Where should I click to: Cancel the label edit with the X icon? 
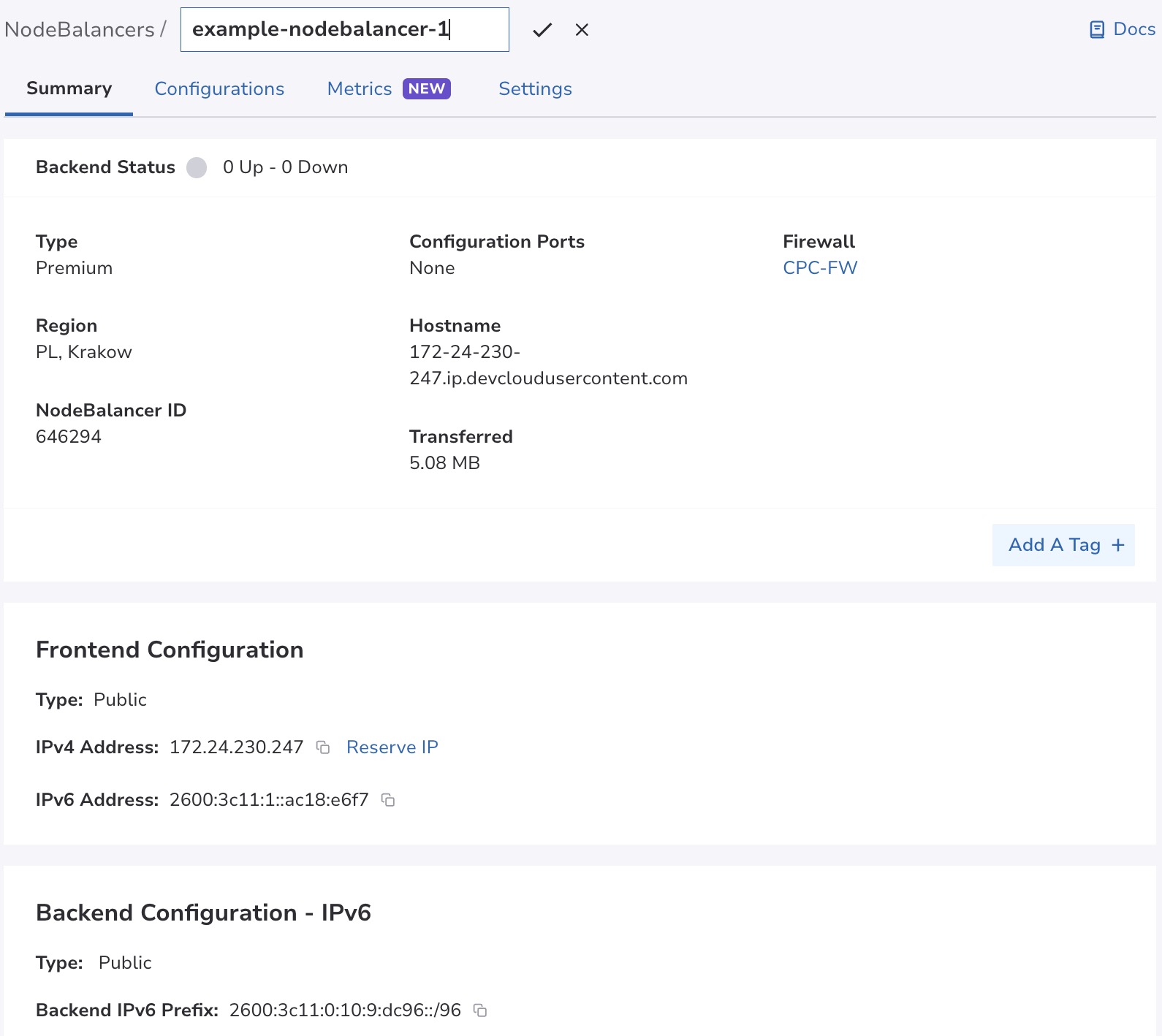[582, 30]
